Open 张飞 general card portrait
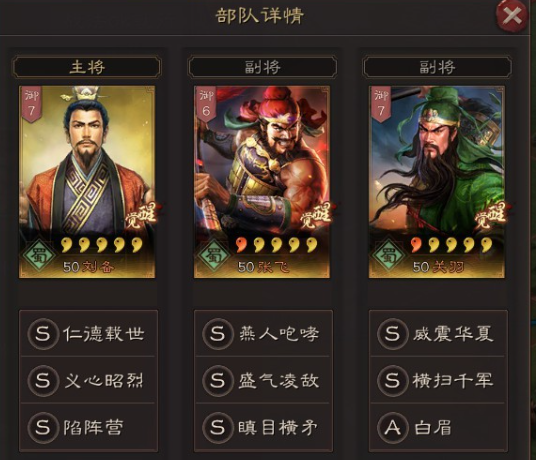The width and height of the screenshot is (536, 460). (x=262, y=182)
